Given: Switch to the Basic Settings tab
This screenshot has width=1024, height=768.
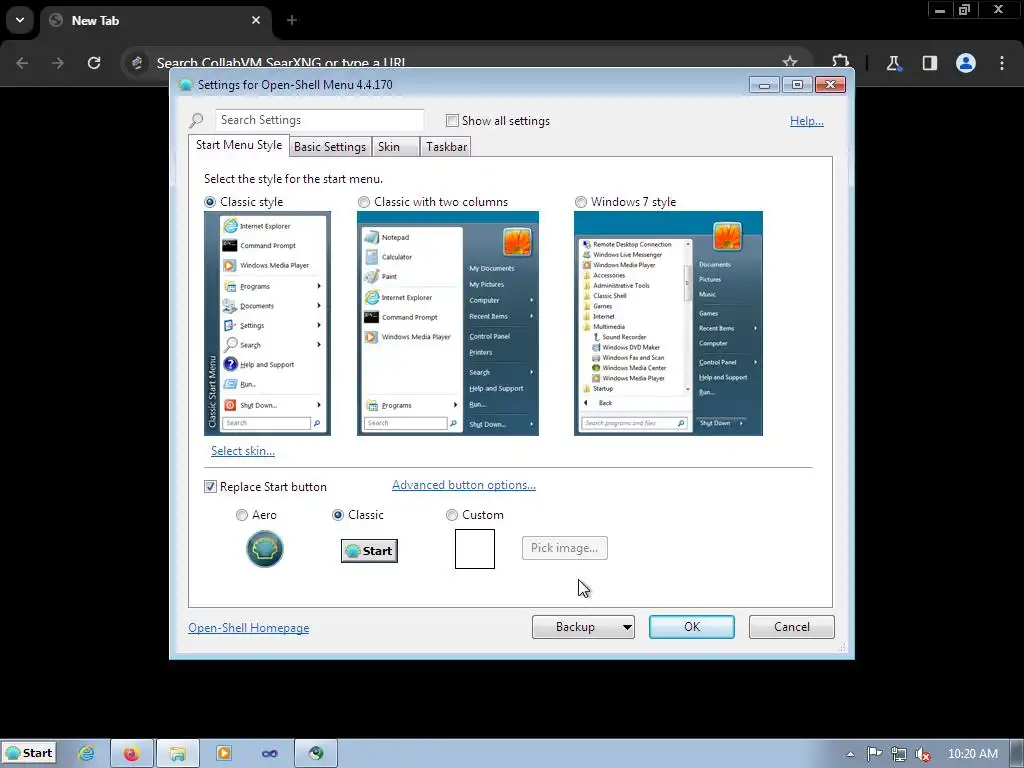Looking at the screenshot, I should pyautogui.click(x=330, y=147).
